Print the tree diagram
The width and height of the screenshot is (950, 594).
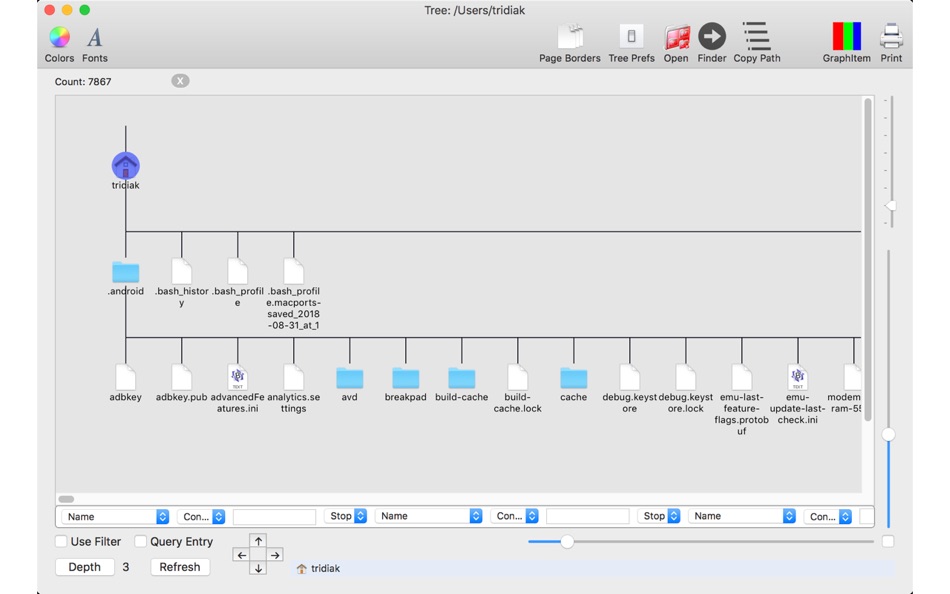(891, 43)
